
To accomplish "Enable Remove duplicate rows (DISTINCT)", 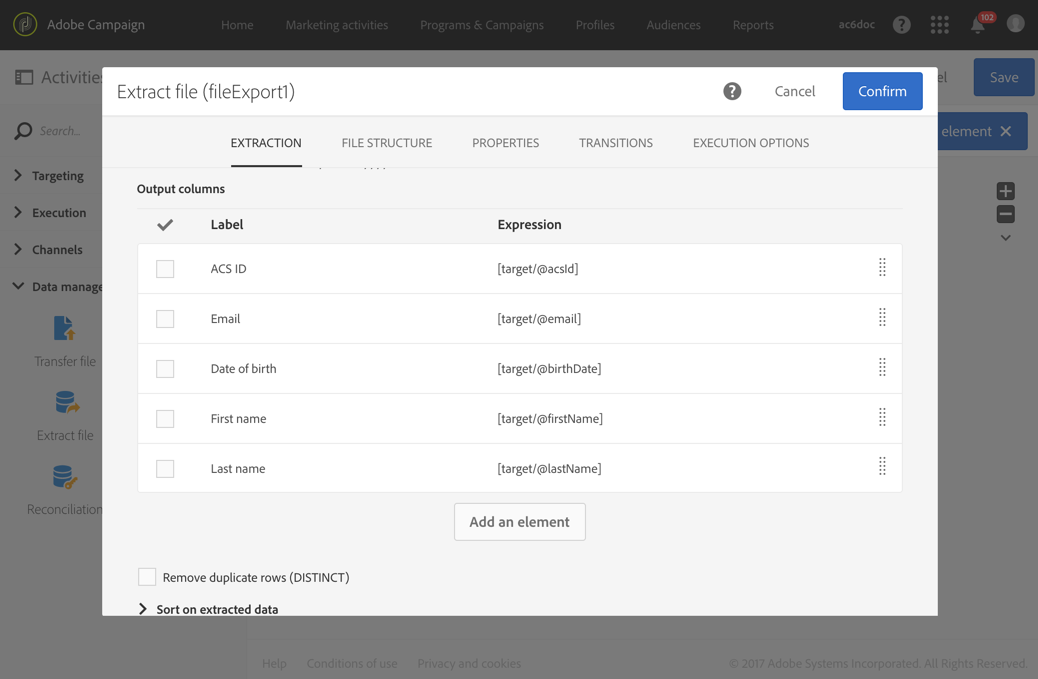I will 147,577.
